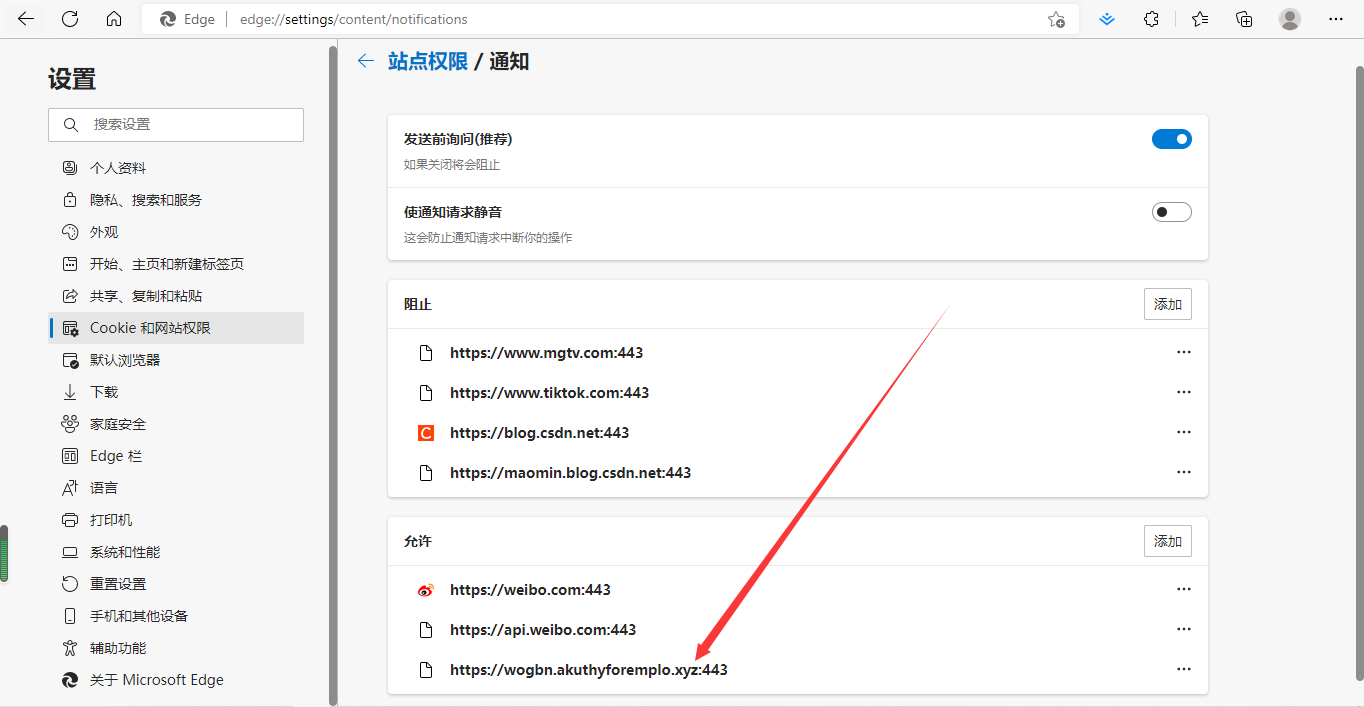Open the Settings and more menu

tap(1336, 19)
